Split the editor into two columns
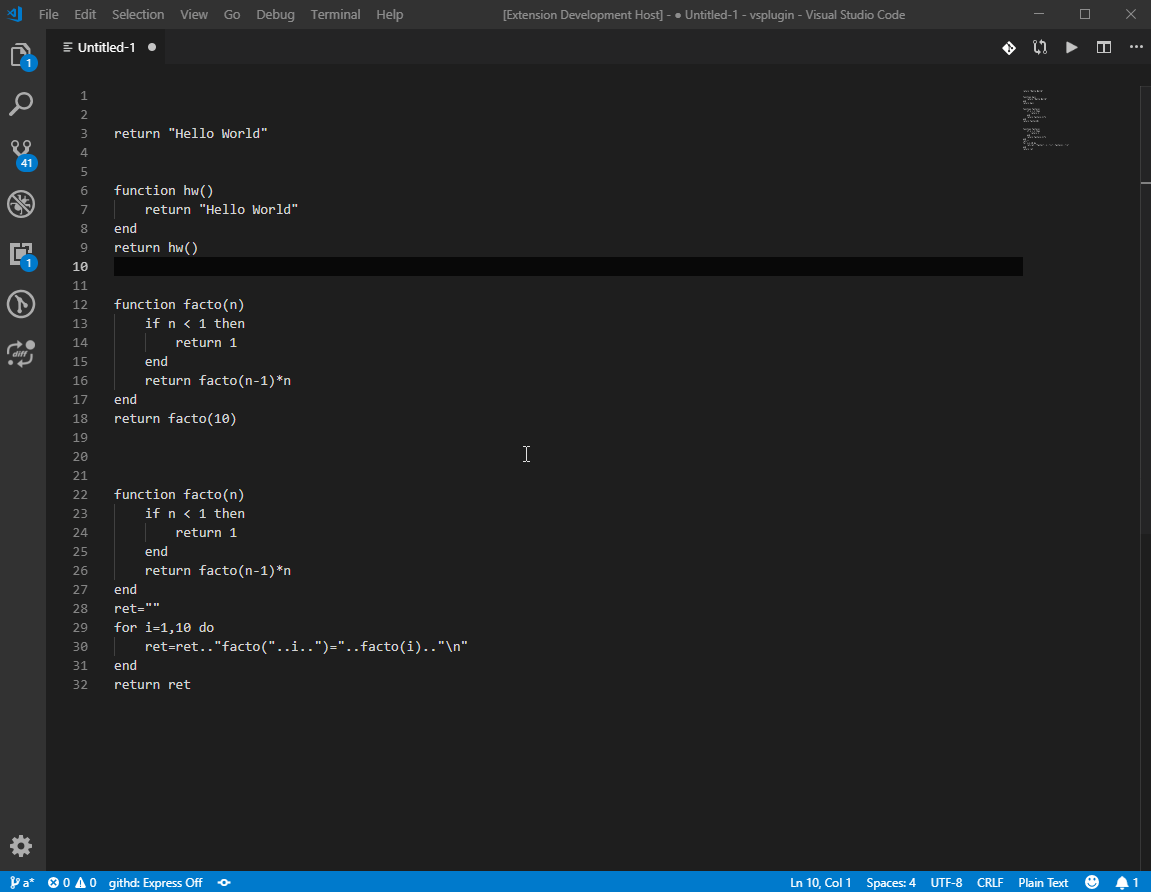1151x892 pixels. tap(1103, 47)
